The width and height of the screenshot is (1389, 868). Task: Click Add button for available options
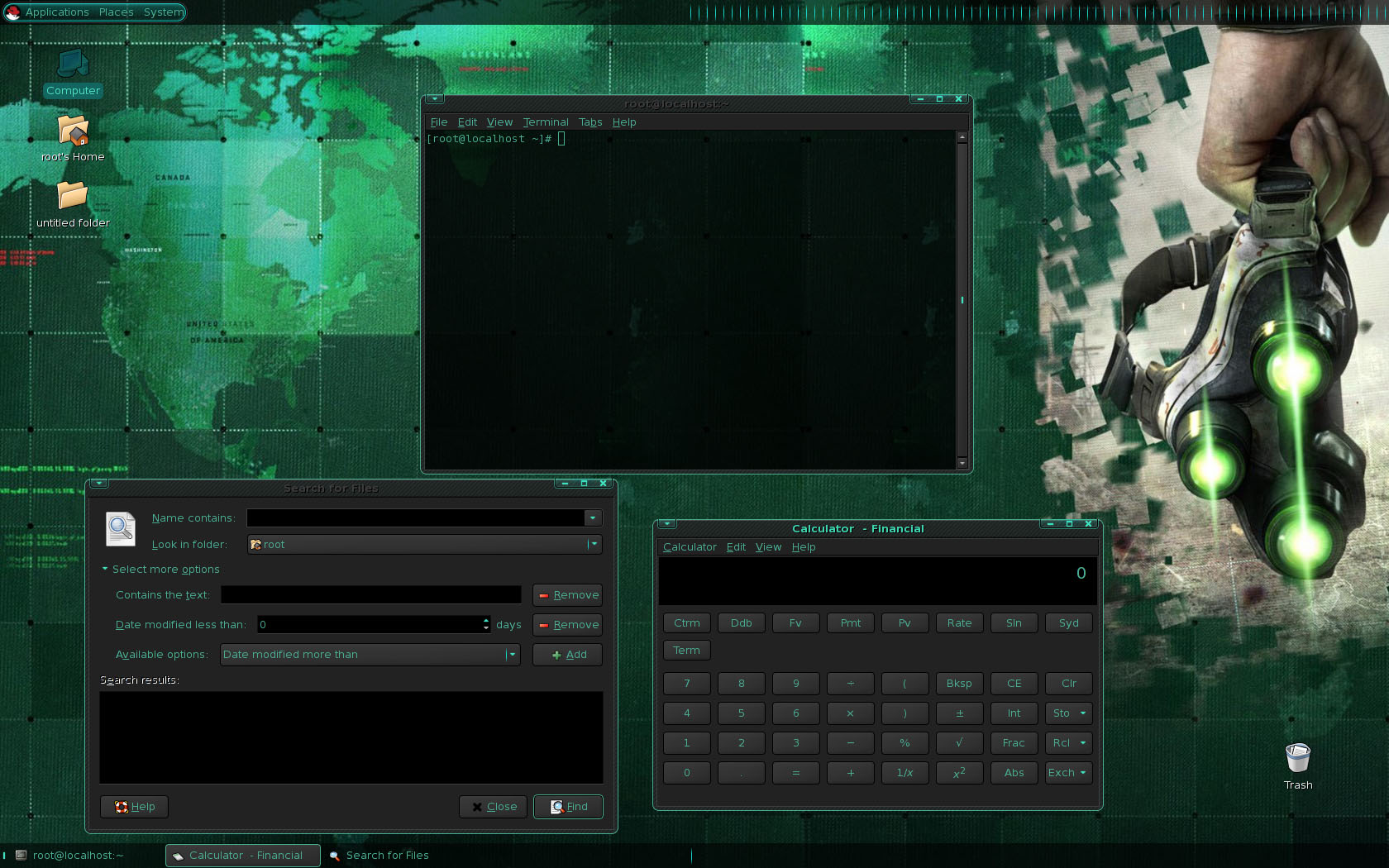pos(567,655)
